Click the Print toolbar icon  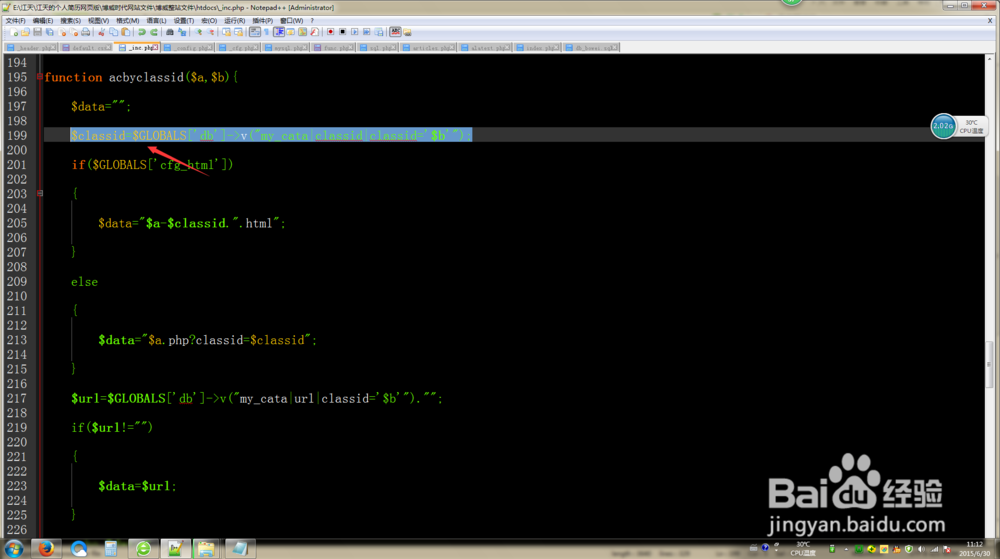(x=85, y=32)
